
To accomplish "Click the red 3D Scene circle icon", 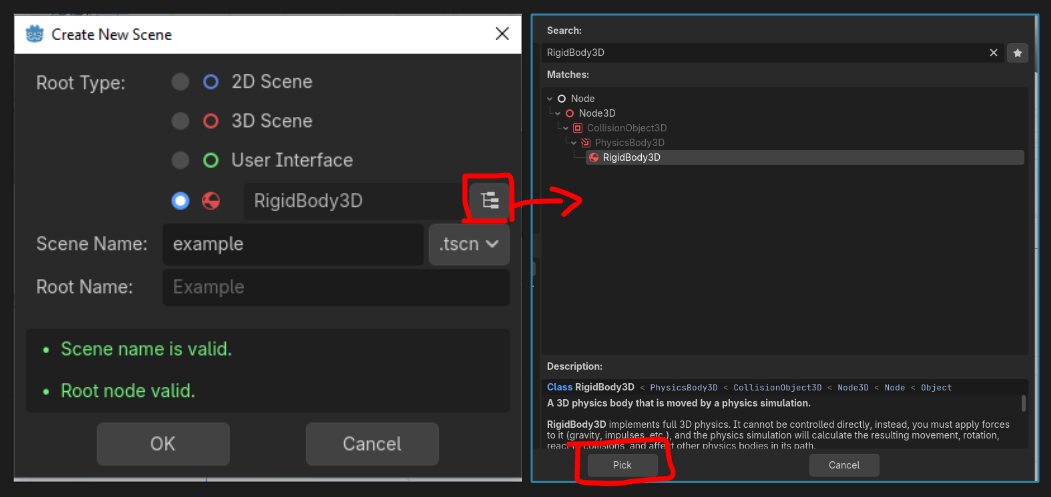I will pos(210,121).
